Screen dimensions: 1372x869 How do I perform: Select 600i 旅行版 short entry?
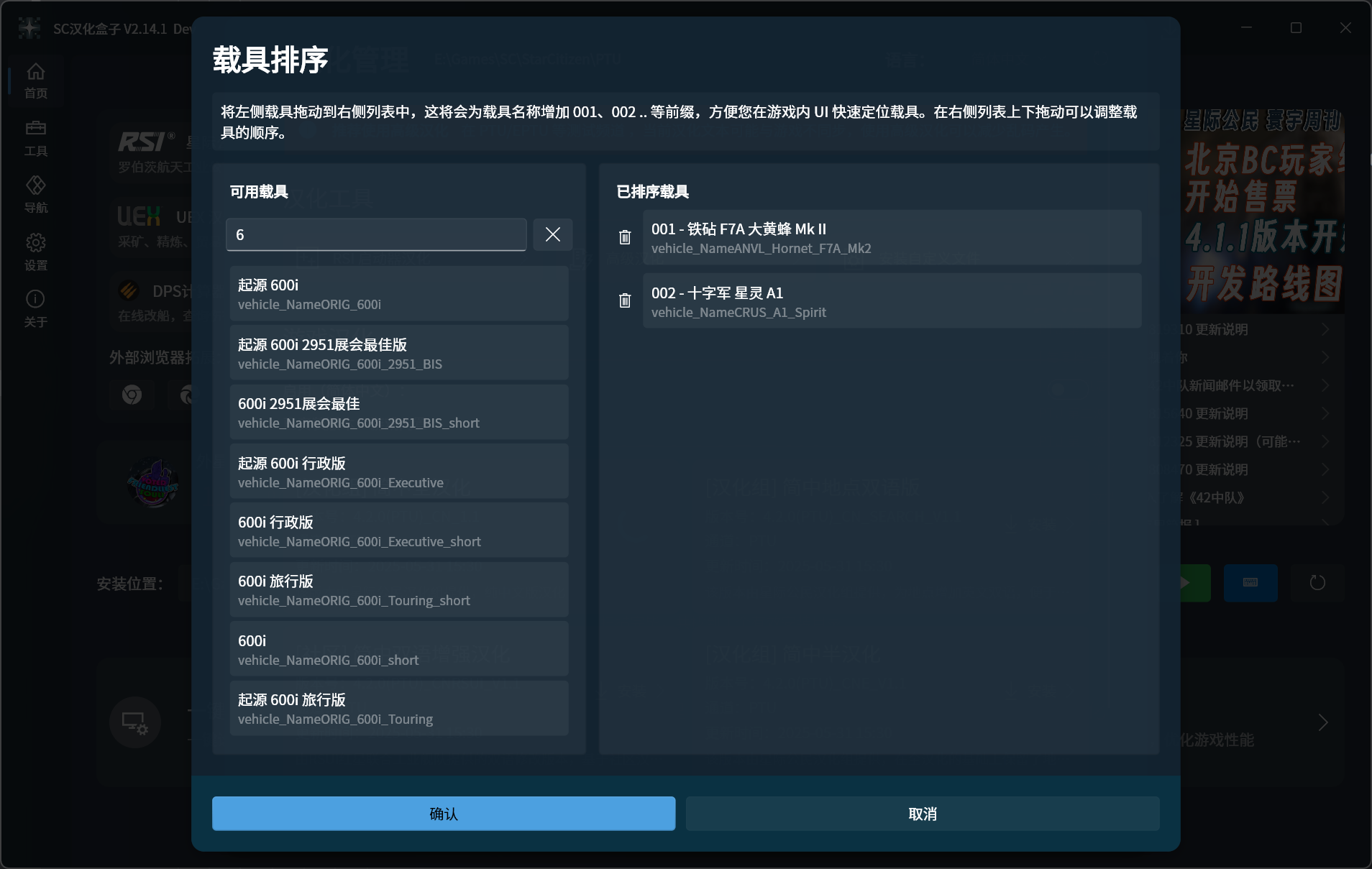click(x=399, y=589)
